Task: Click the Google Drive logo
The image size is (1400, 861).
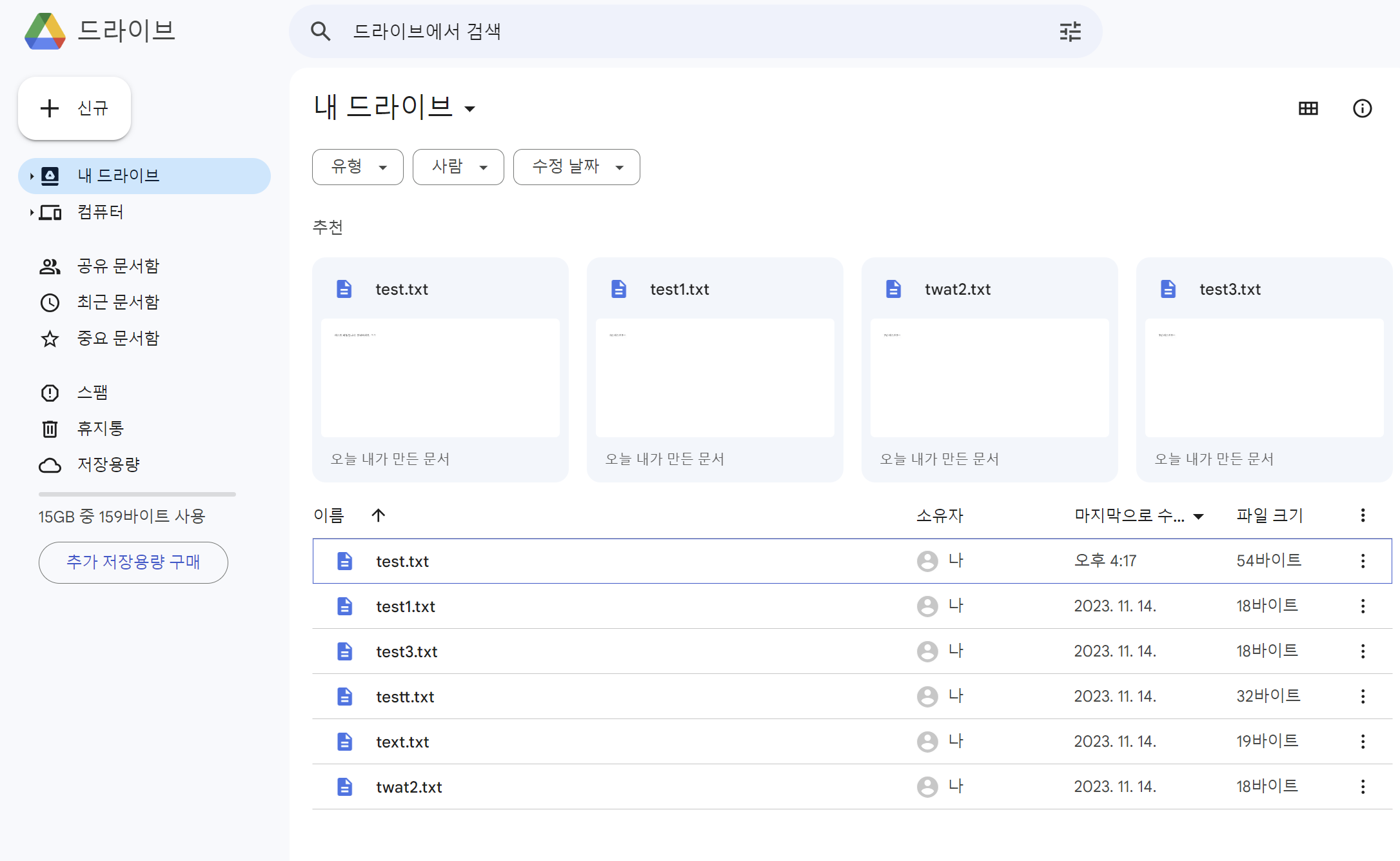Action: click(x=45, y=31)
